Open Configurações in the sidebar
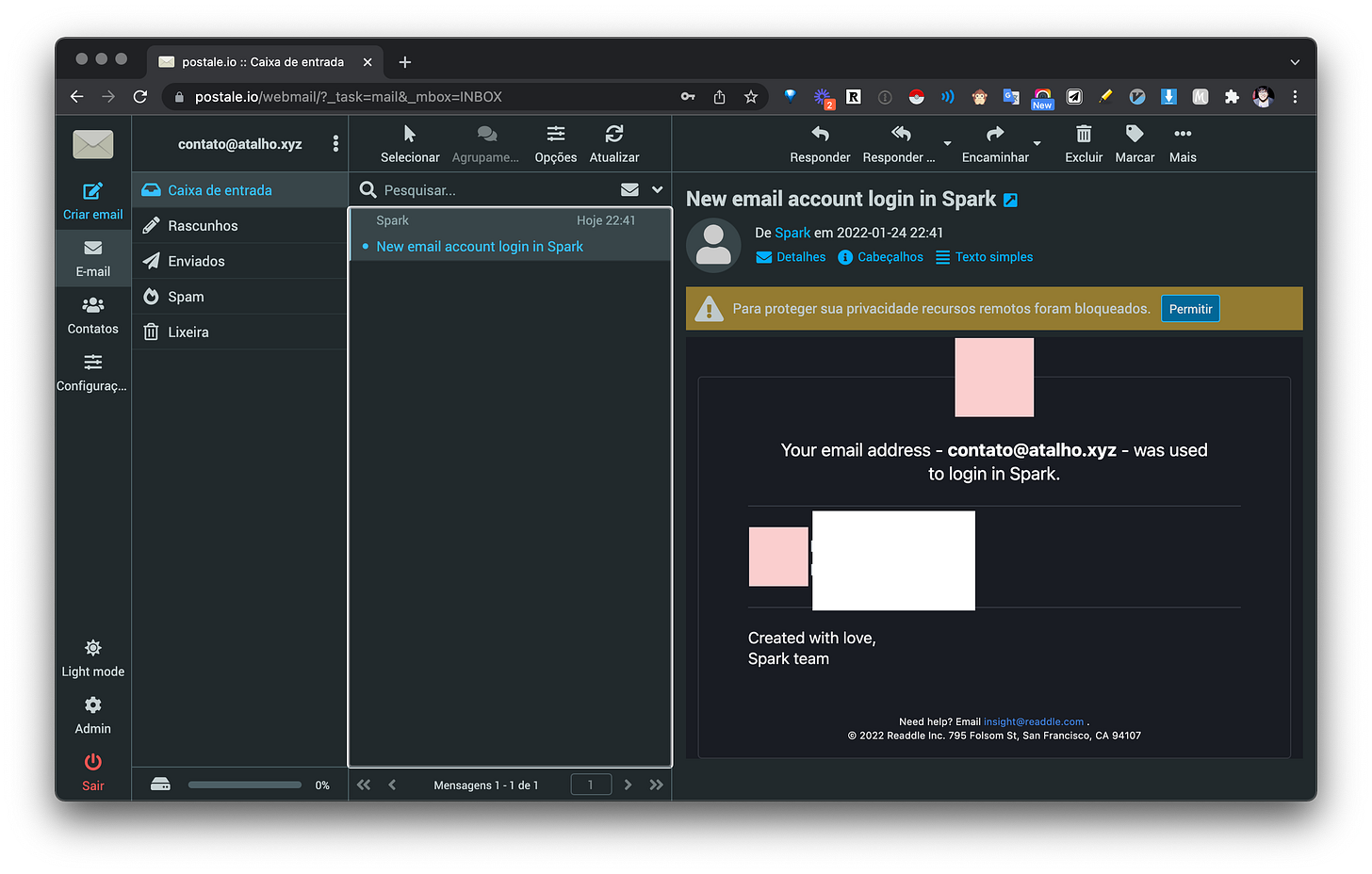Viewport: 1372px width, 874px height. (92, 373)
